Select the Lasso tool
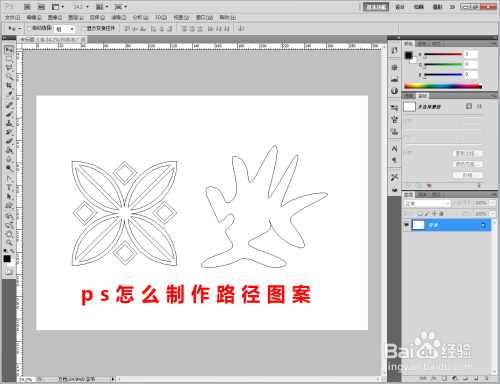Screen dimensions: 500x384 pos(9,68)
